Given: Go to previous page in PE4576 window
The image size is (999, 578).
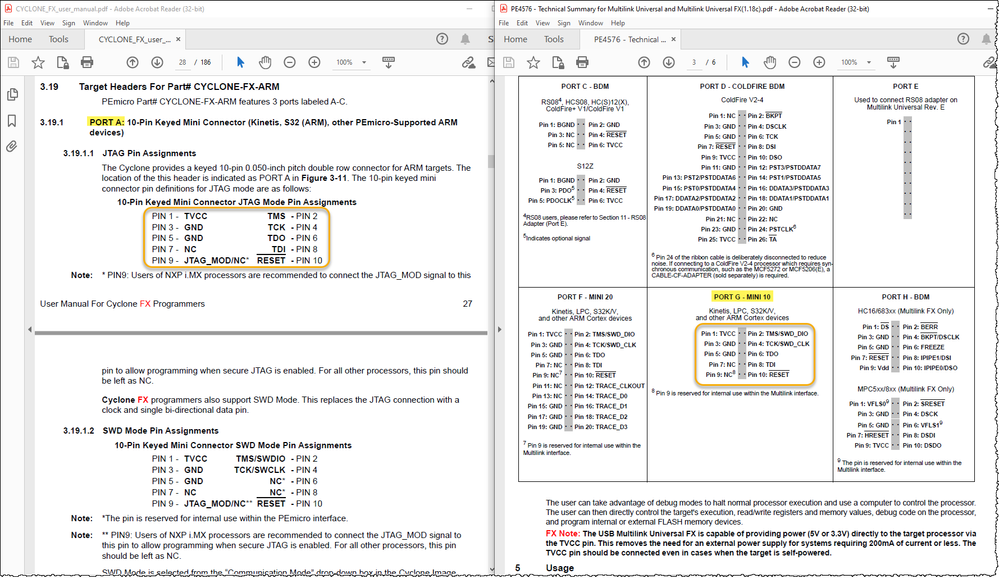Looking at the screenshot, I should tap(644, 62).
